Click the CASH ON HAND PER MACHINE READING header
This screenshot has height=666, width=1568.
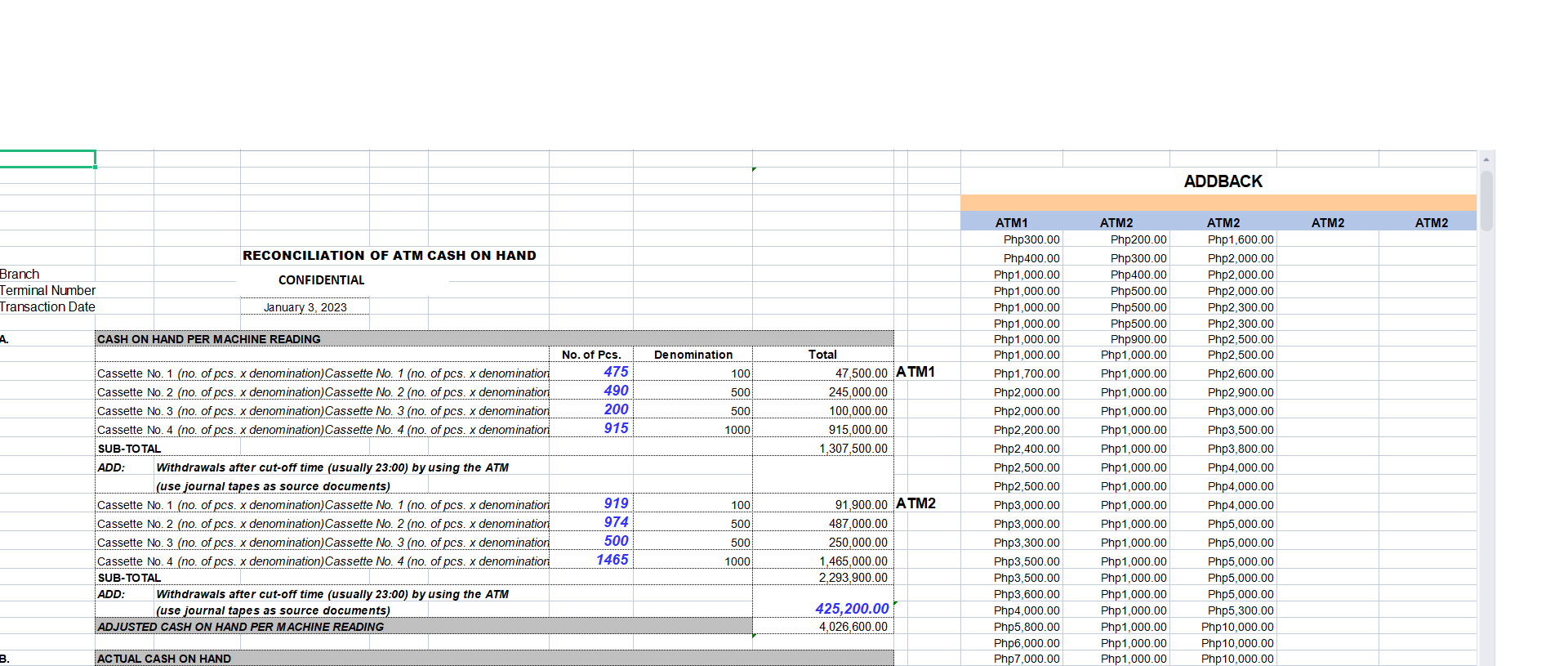pyautogui.click(x=494, y=338)
